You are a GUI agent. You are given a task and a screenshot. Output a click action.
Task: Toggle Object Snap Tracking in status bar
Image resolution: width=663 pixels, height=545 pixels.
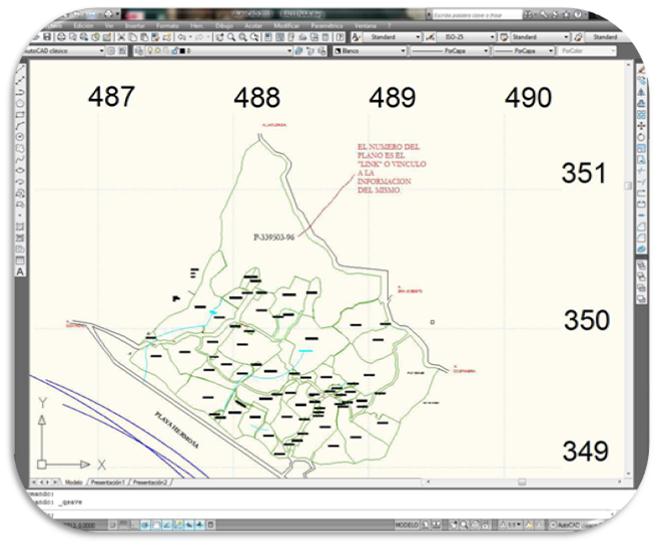[167, 525]
